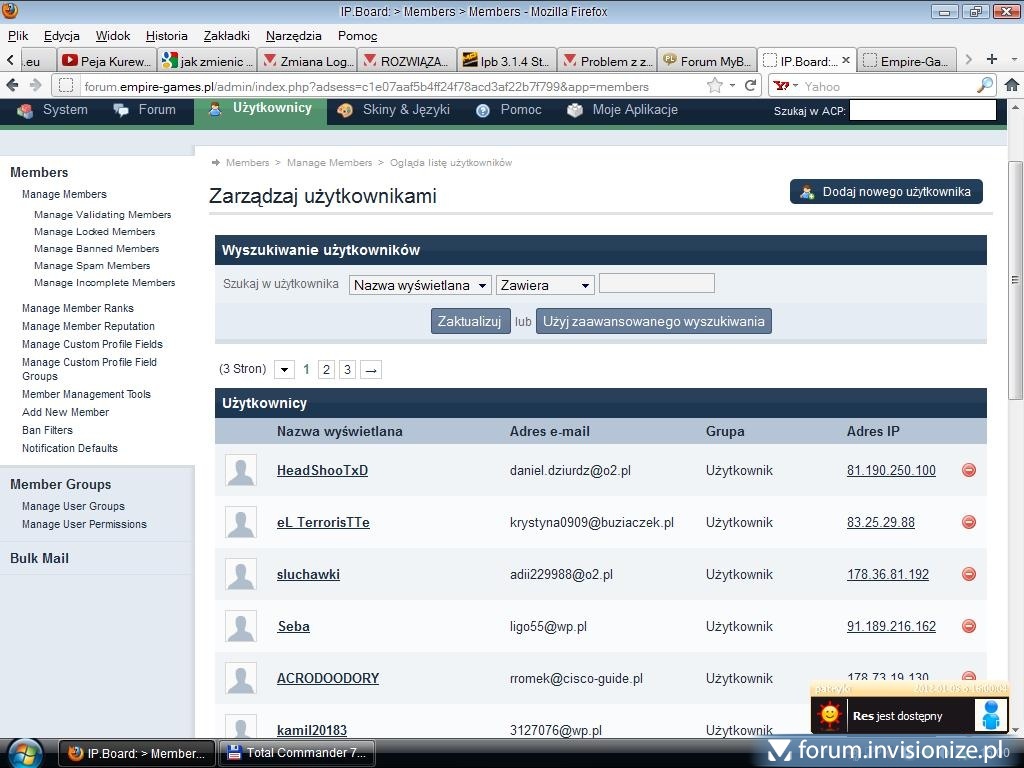
Task: Open new browser tab with plus icon
Action: pyautogui.click(x=992, y=60)
